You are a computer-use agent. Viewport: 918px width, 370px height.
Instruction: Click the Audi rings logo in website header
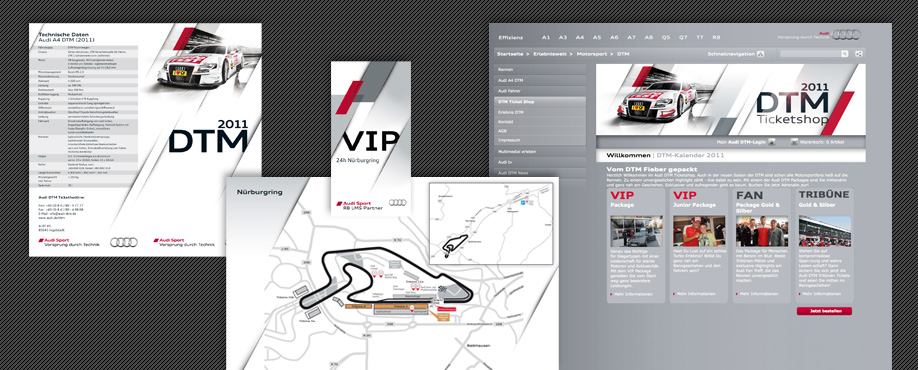pos(847,35)
